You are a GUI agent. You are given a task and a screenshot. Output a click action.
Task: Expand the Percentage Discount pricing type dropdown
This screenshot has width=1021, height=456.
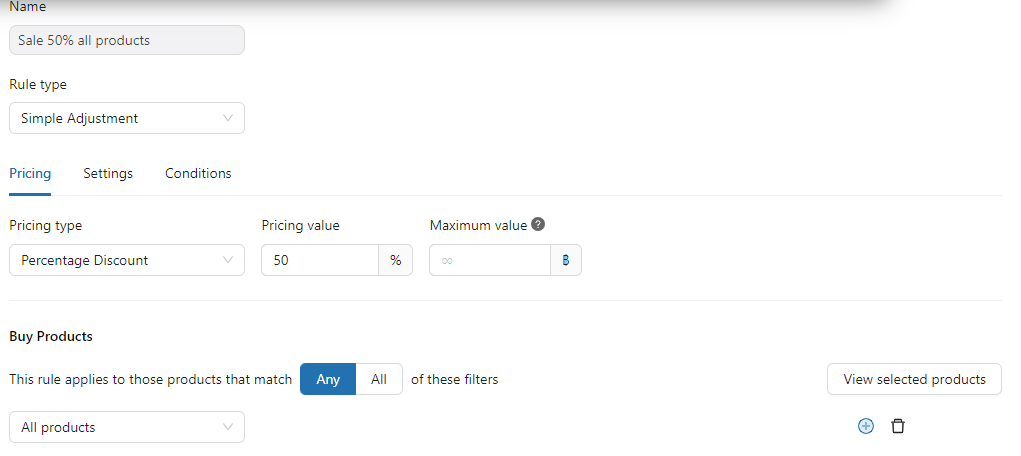click(127, 260)
